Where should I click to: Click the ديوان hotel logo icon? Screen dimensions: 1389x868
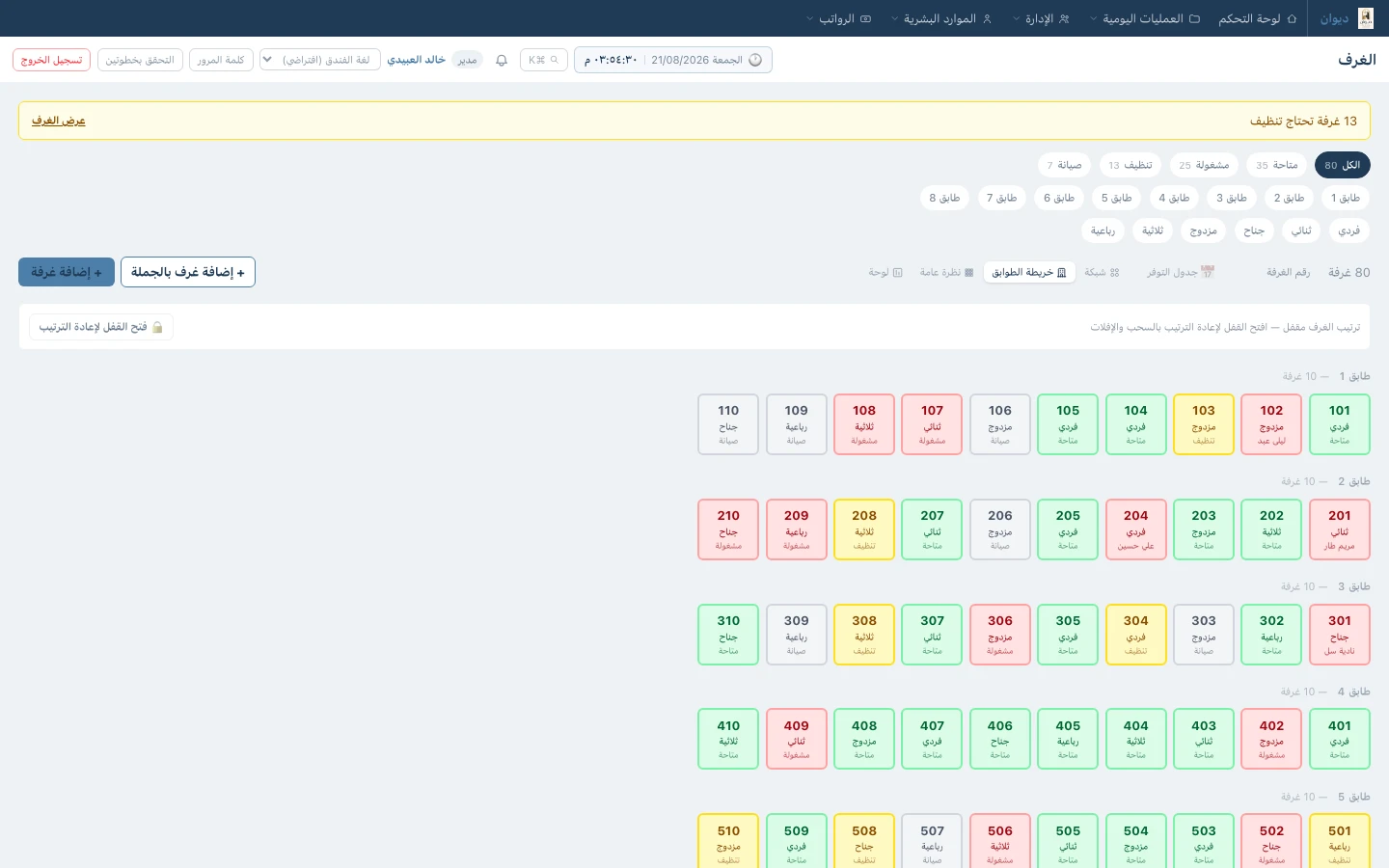point(1366,18)
